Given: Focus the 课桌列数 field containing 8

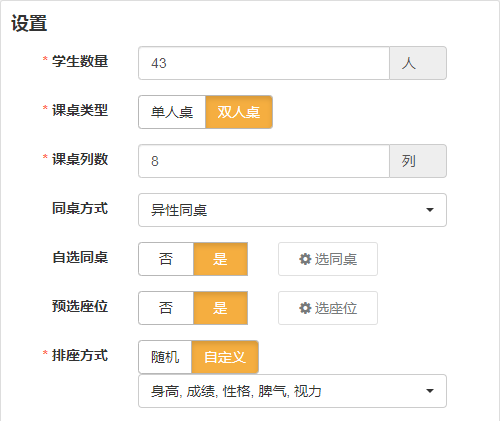Looking at the screenshot, I should pos(264,161).
